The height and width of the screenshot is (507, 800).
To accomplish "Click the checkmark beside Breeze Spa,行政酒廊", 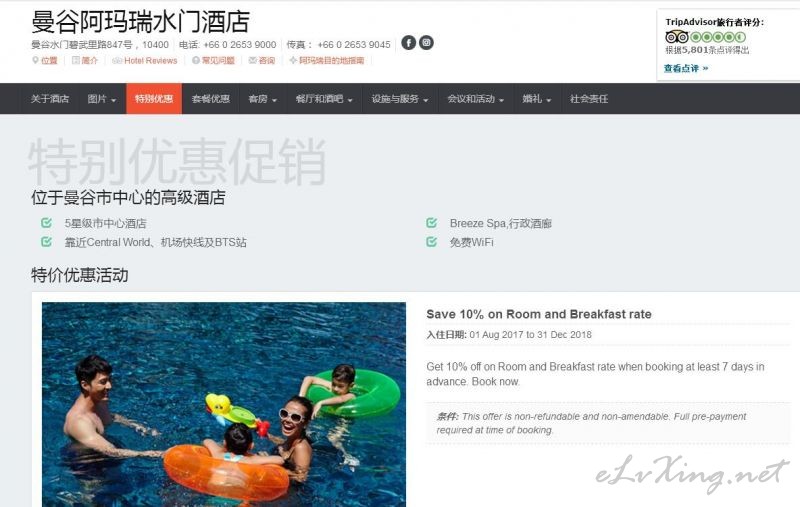I will click(432, 223).
